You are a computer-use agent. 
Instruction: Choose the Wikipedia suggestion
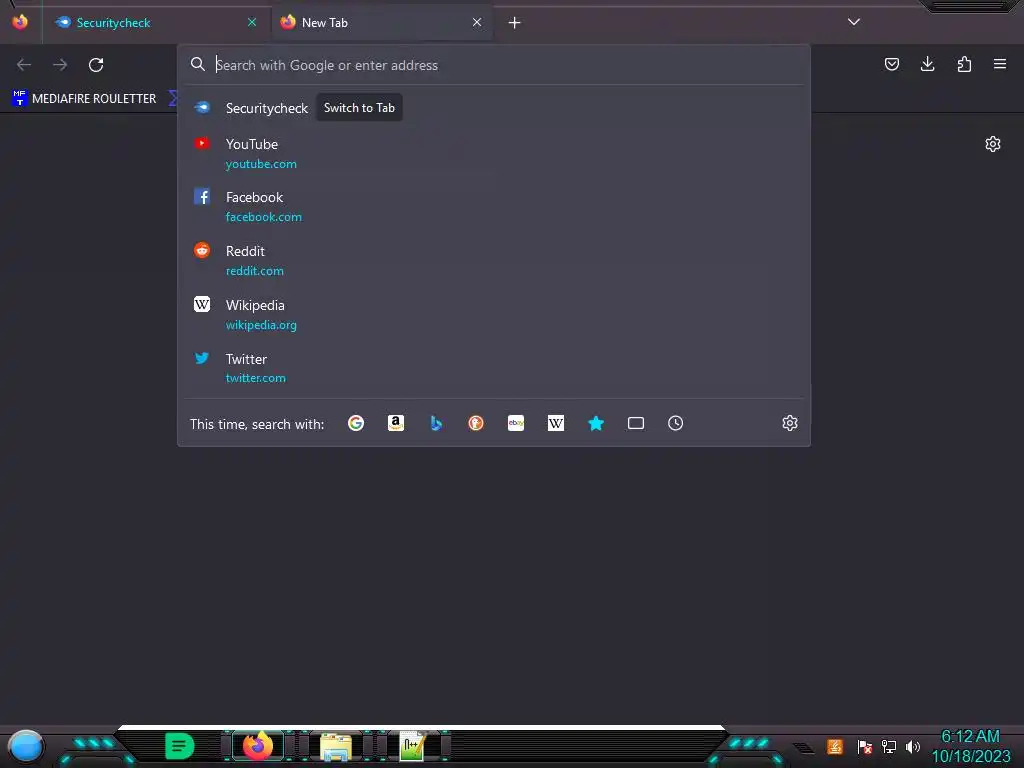494,314
